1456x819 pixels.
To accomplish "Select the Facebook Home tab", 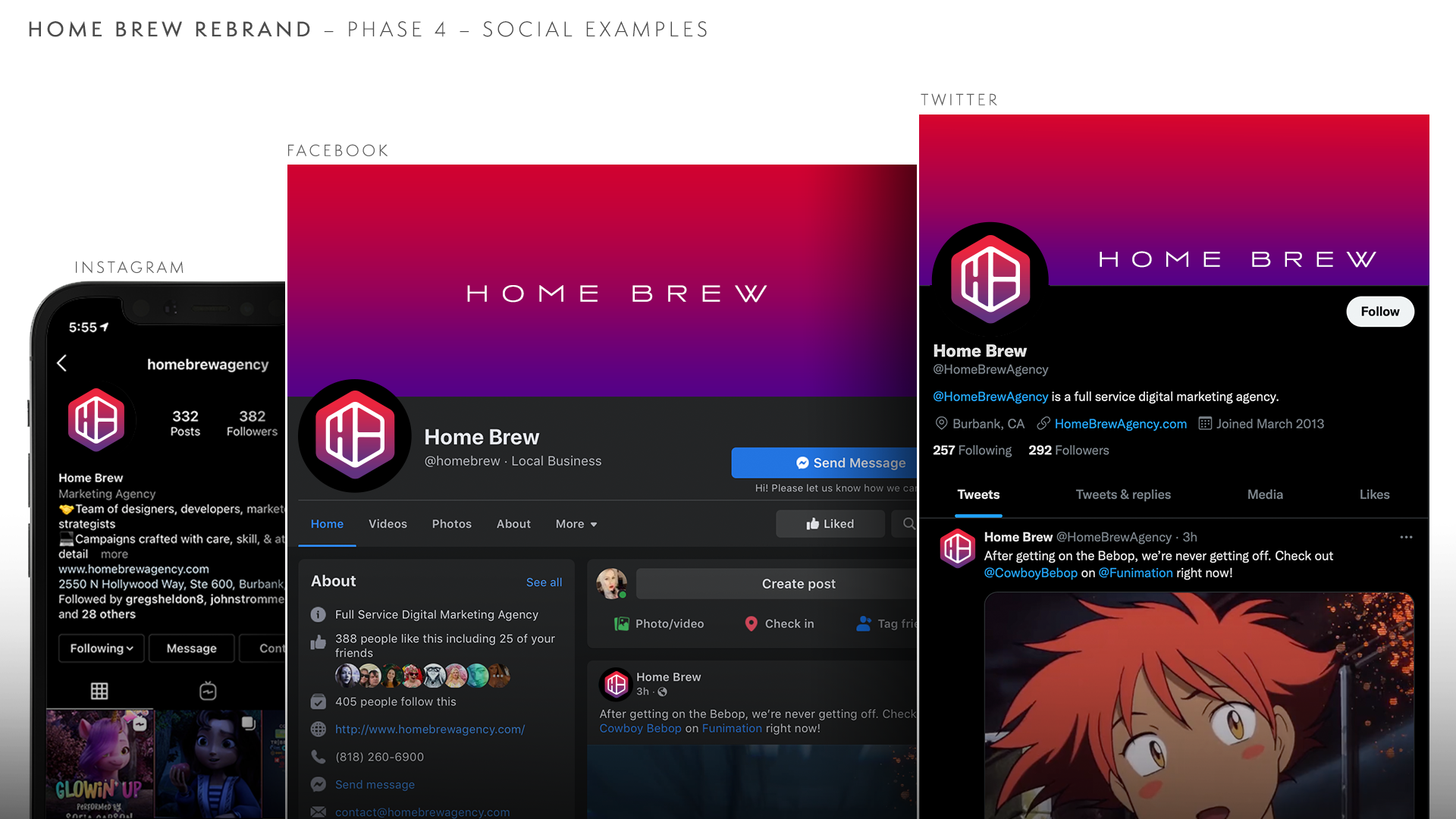I will [x=327, y=524].
